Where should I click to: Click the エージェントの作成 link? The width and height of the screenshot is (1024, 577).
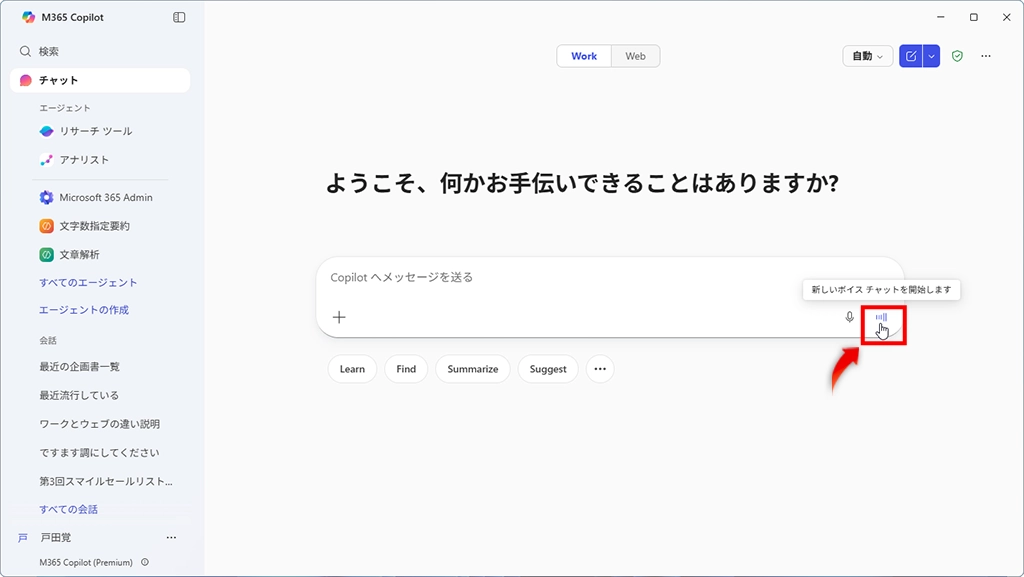(x=84, y=310)
